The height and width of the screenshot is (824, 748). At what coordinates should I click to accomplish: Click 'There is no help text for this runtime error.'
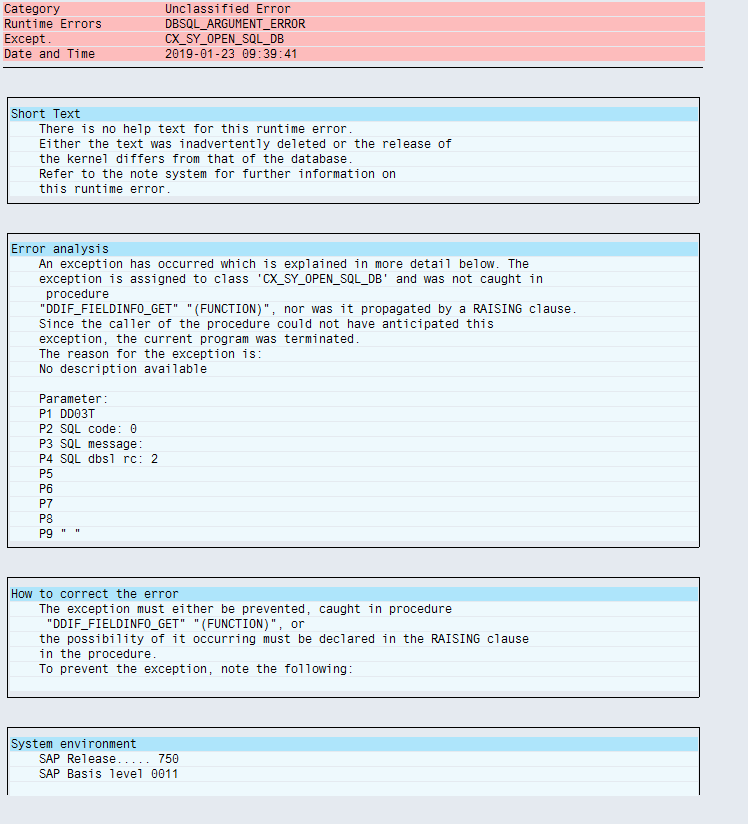click(x=196, y=129)
